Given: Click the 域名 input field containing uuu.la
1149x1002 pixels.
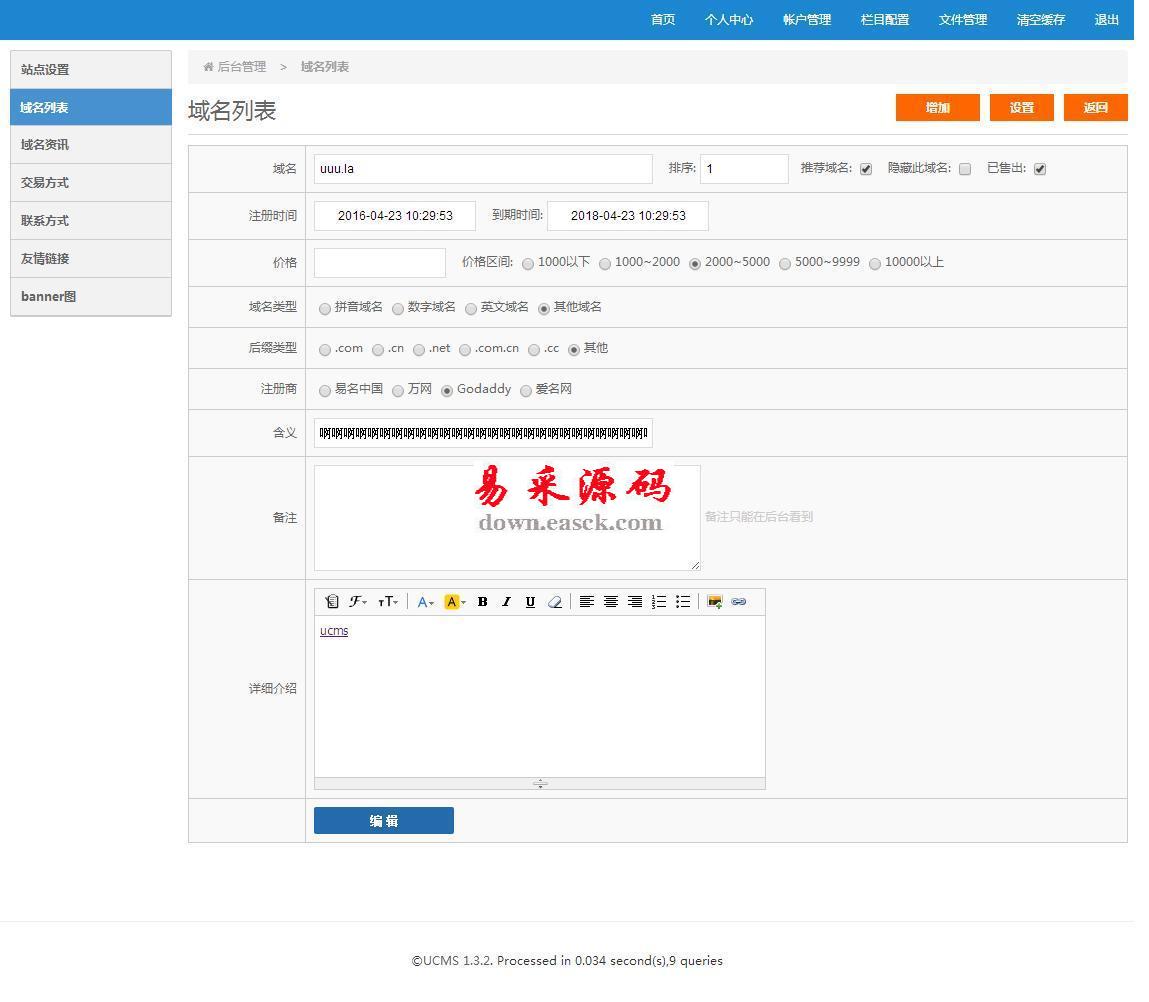Looking at the screenshot, I should coord(483,169).
